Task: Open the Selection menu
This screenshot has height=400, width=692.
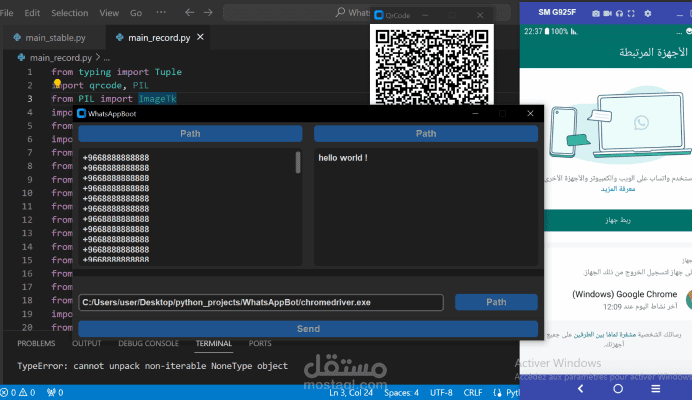Action: (69, 13)
